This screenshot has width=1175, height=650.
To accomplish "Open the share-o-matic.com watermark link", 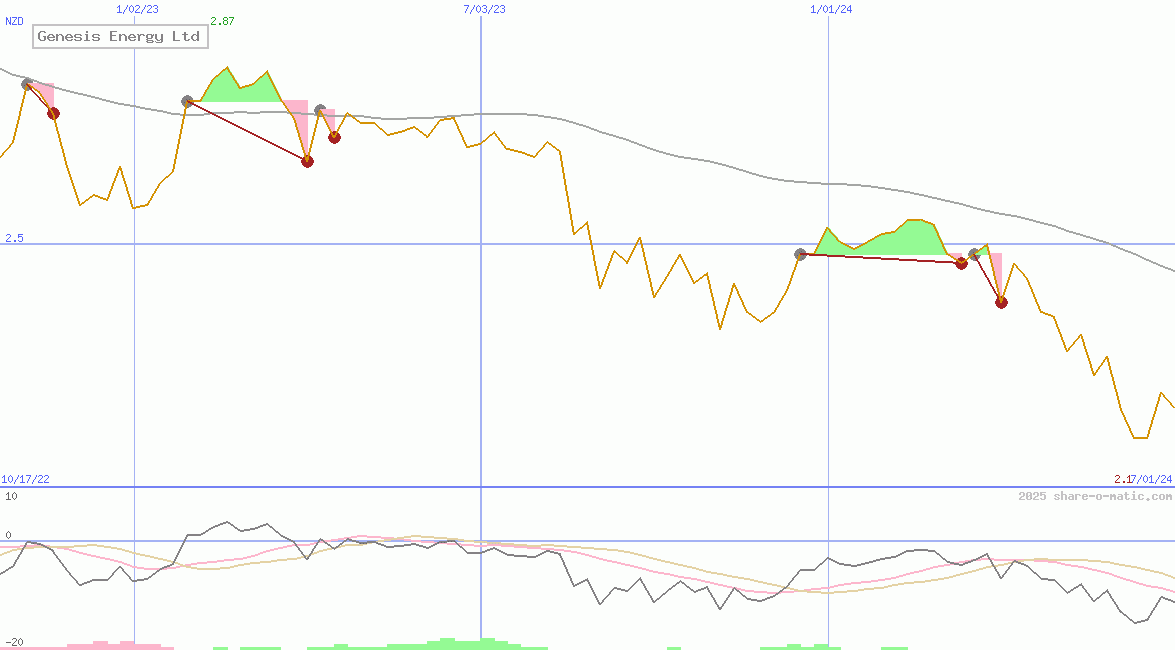I will click(x=1095, y=496).
